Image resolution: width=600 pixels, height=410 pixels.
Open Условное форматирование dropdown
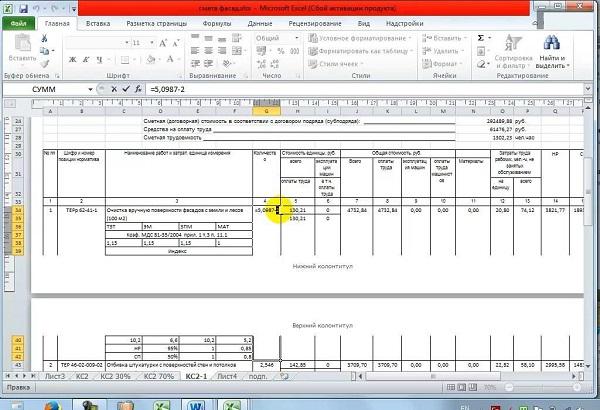coord(360,38)
